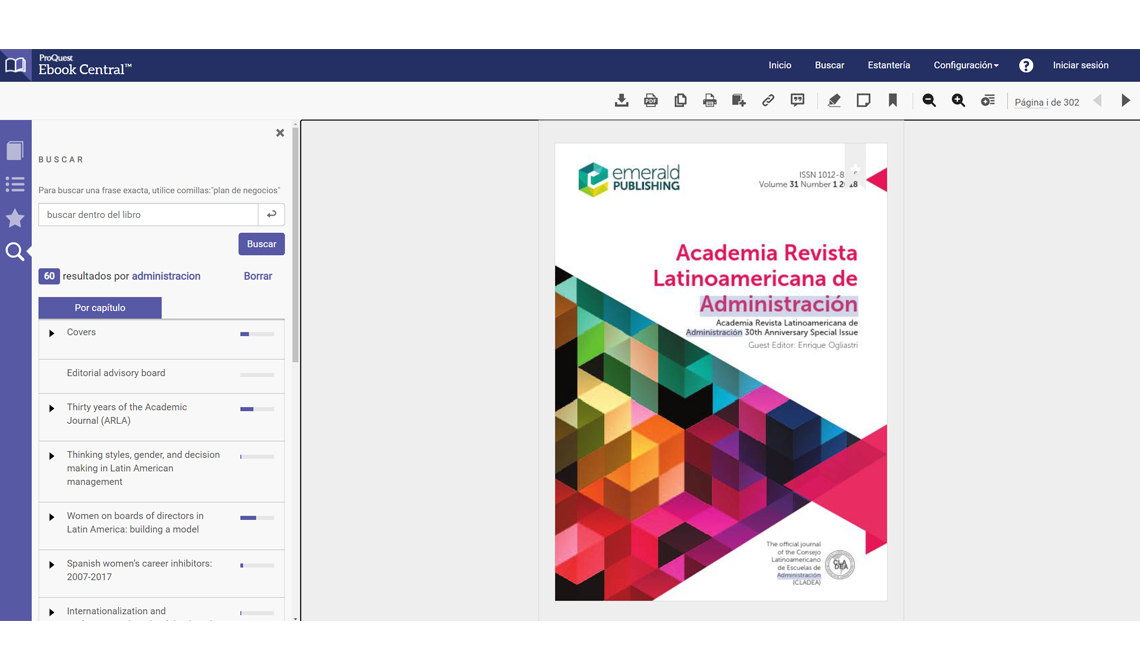This screenshot has height=670, width=1140.
Task: Open the Covers chapter title
Action: (81, 332)
